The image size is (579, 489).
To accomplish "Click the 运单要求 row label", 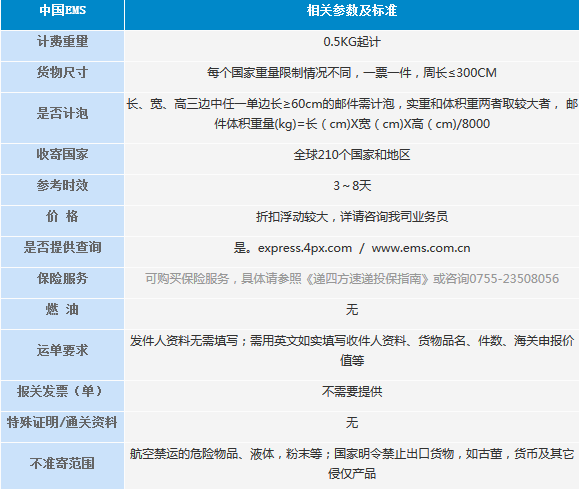I will click(x=62, y=350).
